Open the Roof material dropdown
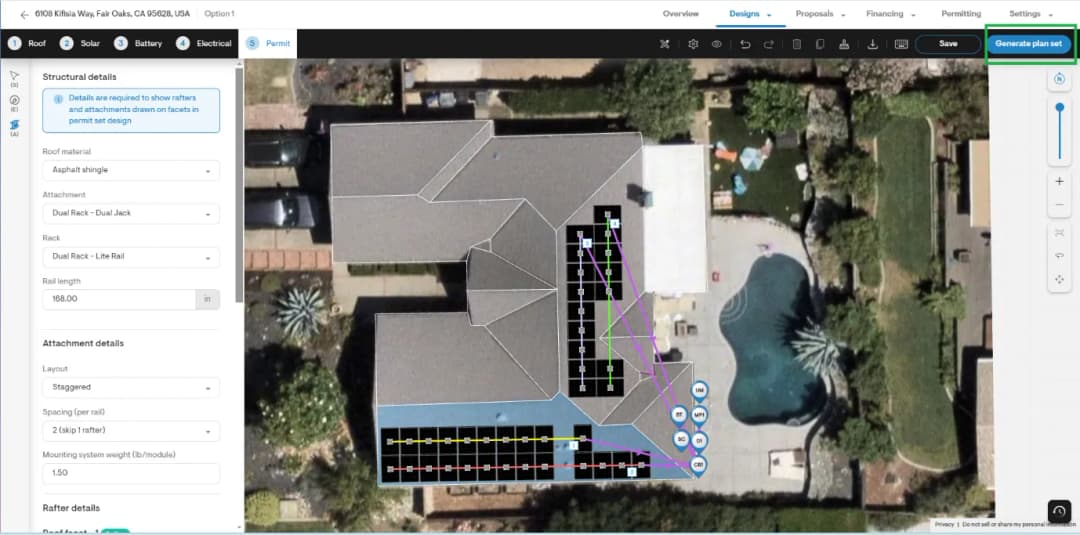Viewport: 1080px width, 535px height. pos(131,170)
